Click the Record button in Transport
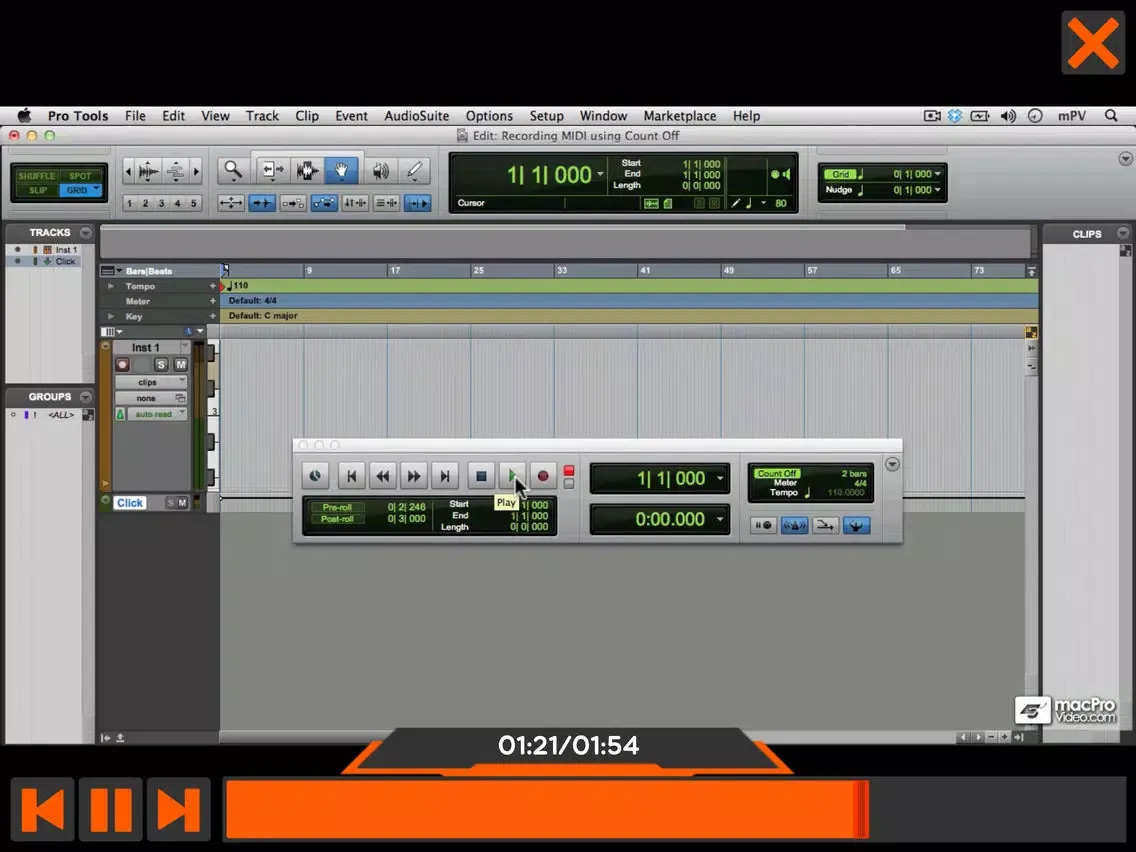The image size is (1136, 852). pos(543,476)
